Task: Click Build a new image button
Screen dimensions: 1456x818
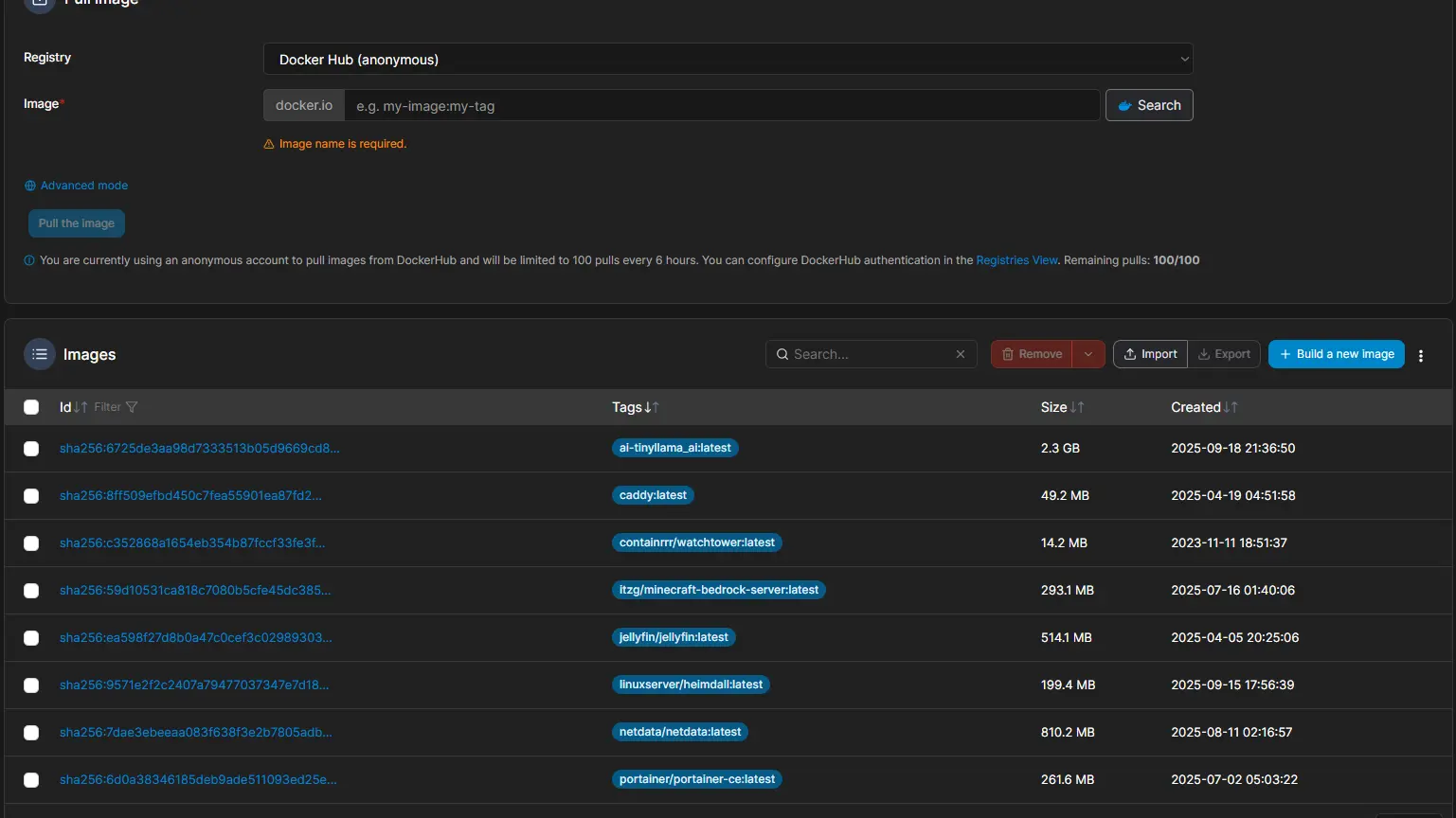Action: point(1336,354)
